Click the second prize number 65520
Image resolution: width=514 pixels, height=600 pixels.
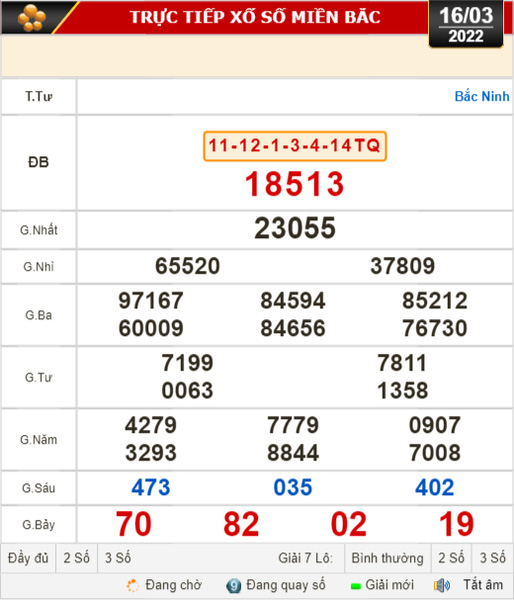click(188, 266)
